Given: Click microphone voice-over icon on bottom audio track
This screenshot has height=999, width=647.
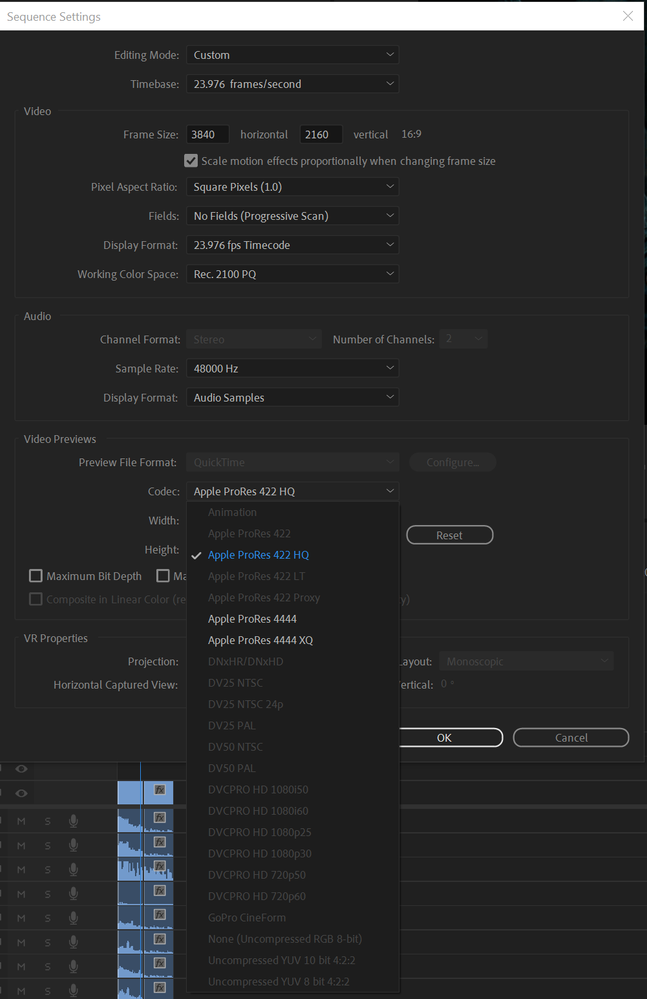Looking at the screenshot, I should 73,991.
